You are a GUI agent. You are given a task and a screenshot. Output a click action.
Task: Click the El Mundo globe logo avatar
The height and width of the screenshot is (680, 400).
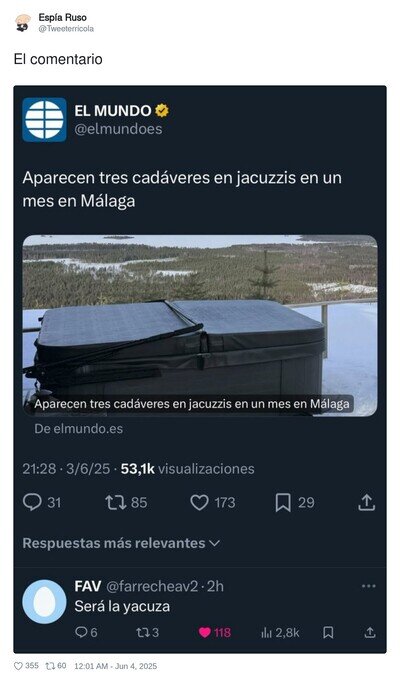(44, 120)
